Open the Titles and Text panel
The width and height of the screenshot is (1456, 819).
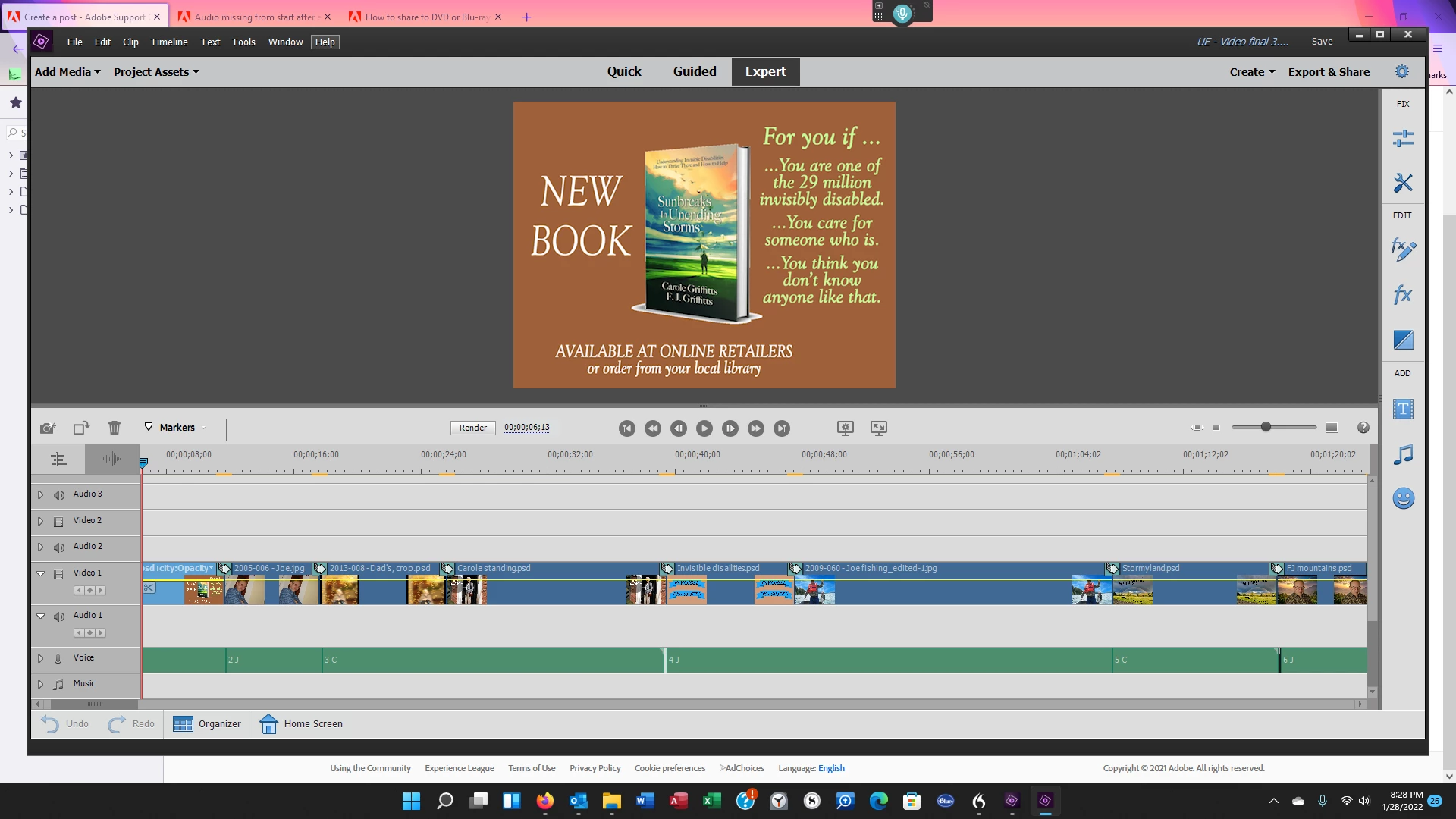click(1403, 409)
